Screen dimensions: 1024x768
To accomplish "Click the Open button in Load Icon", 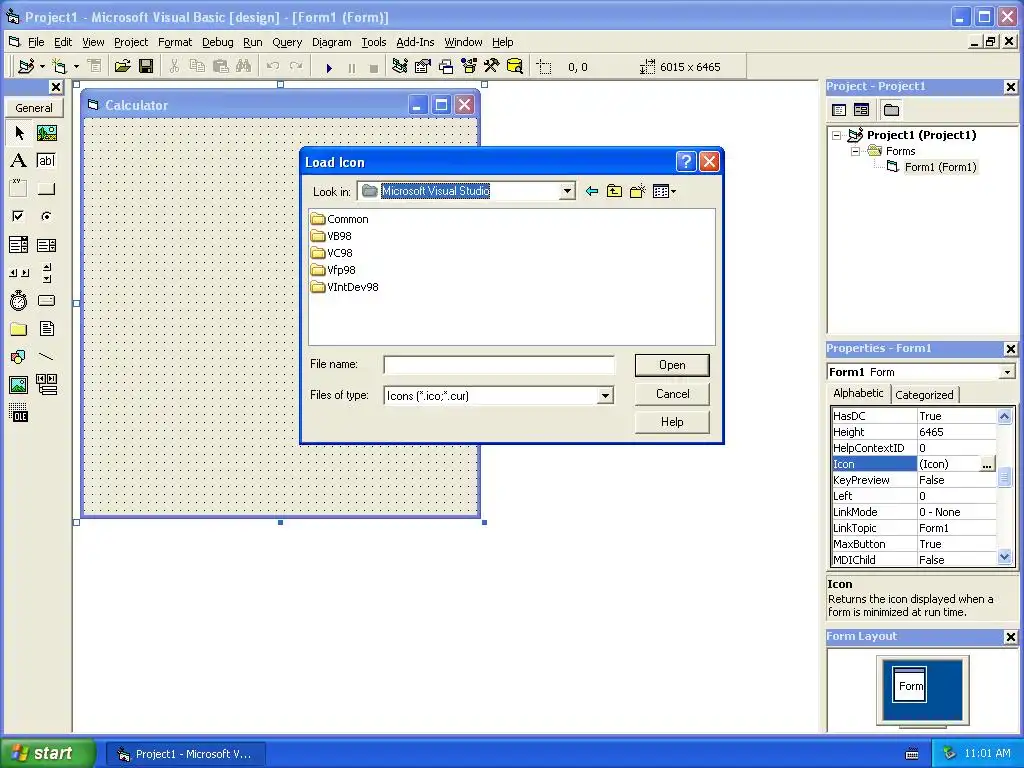I will click(672, 365).
